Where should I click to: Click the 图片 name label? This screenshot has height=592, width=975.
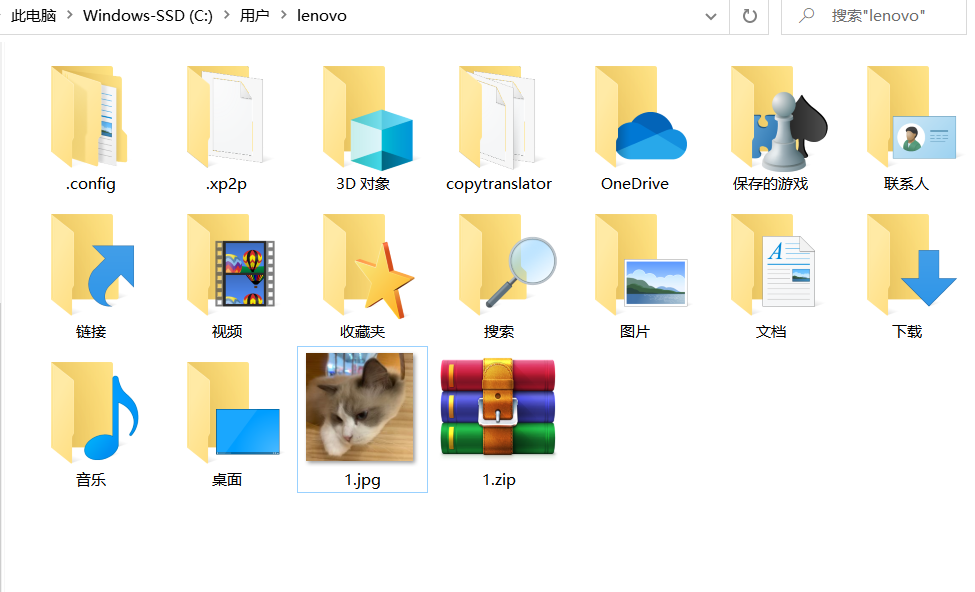[x=635, y=331]
